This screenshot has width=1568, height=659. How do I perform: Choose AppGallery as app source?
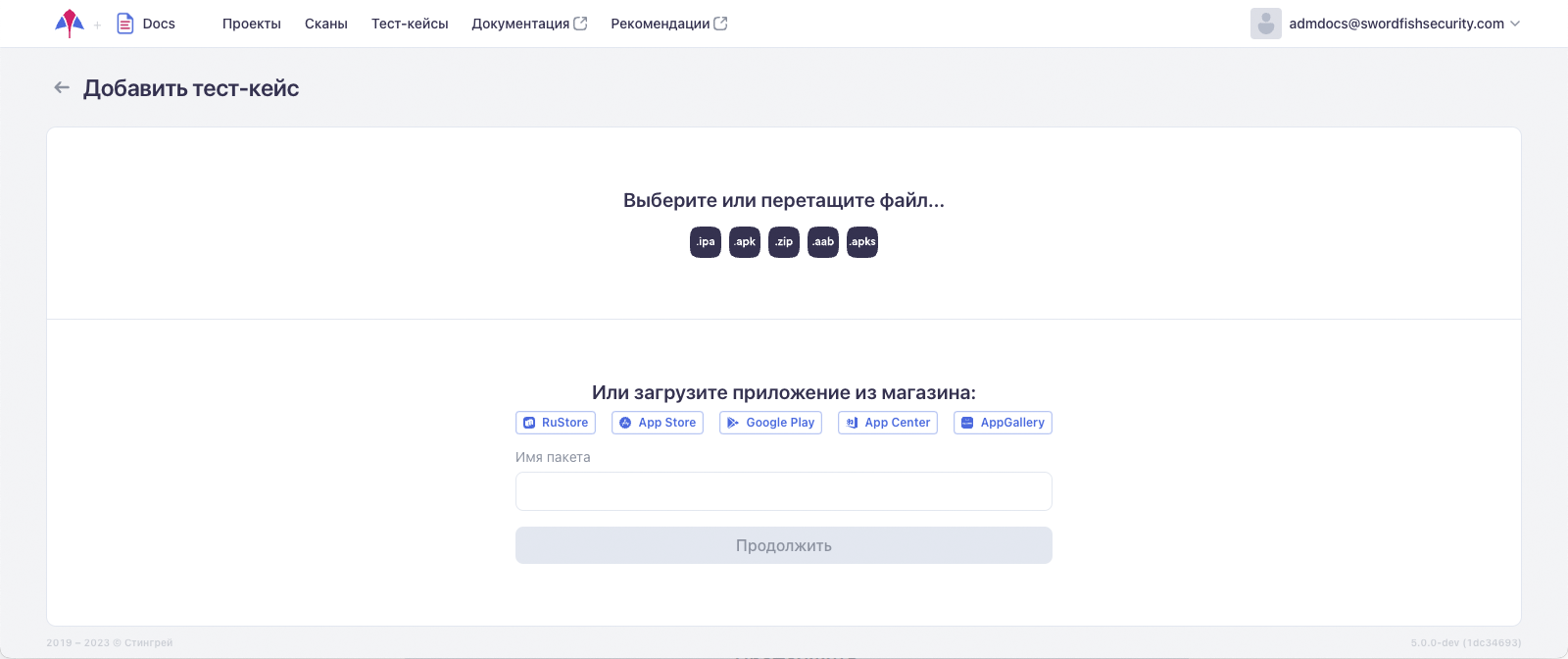[1003, 423]
